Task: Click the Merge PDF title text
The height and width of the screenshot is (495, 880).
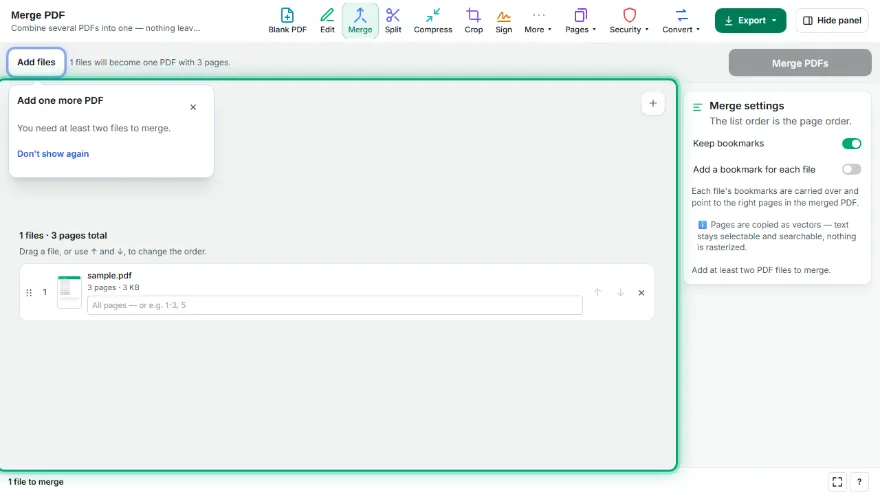Action: click(38, 15)
